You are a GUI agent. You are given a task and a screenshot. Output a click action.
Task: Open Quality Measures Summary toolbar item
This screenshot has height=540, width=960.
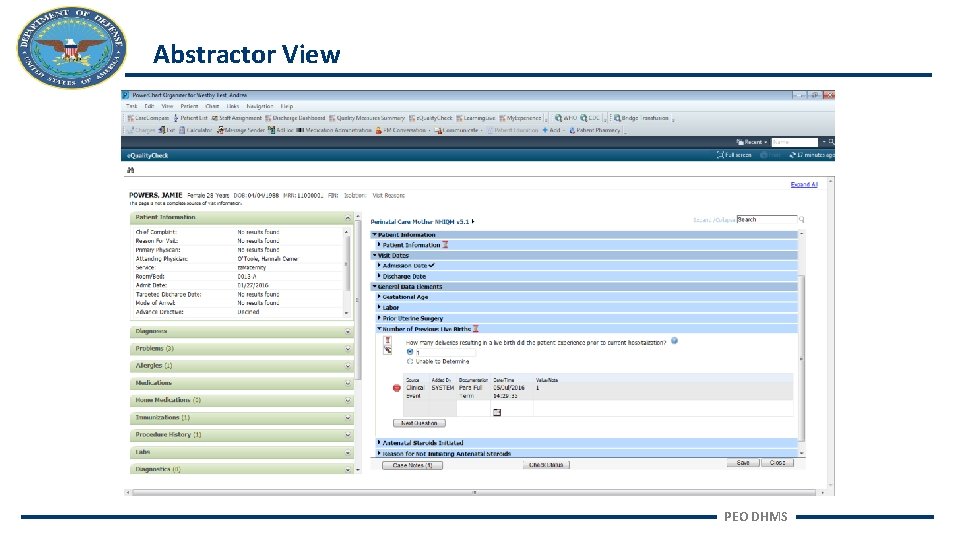[367, 118]
